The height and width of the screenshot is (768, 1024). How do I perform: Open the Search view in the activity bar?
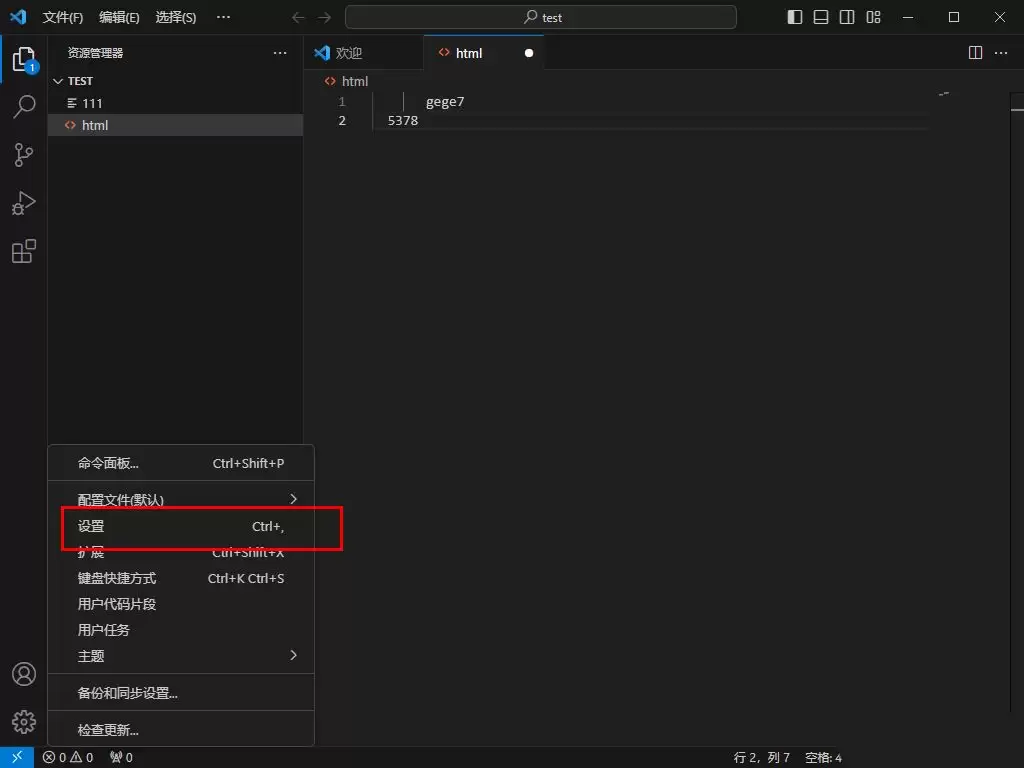pyautogui.click(x=23, y=106)
